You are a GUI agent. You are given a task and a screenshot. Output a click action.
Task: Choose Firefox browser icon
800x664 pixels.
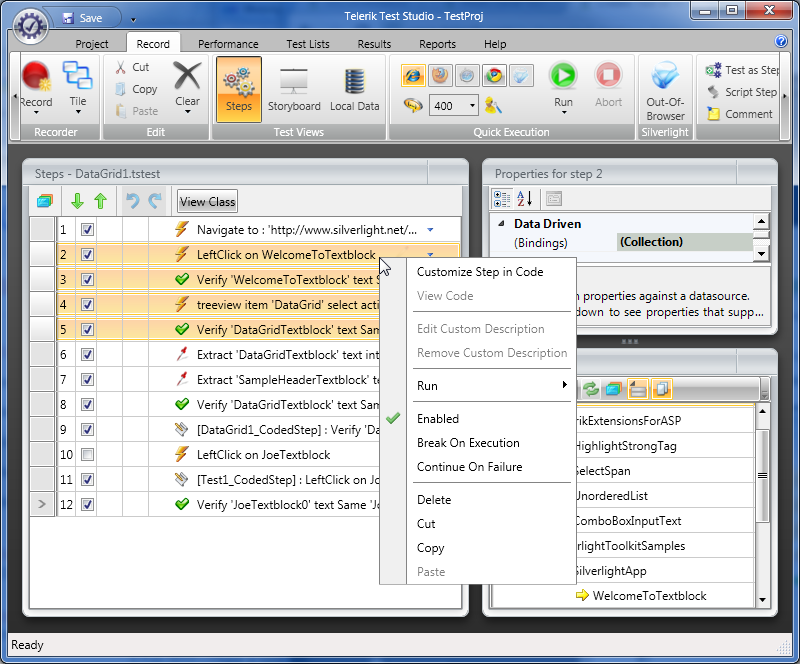coord(440,76)
